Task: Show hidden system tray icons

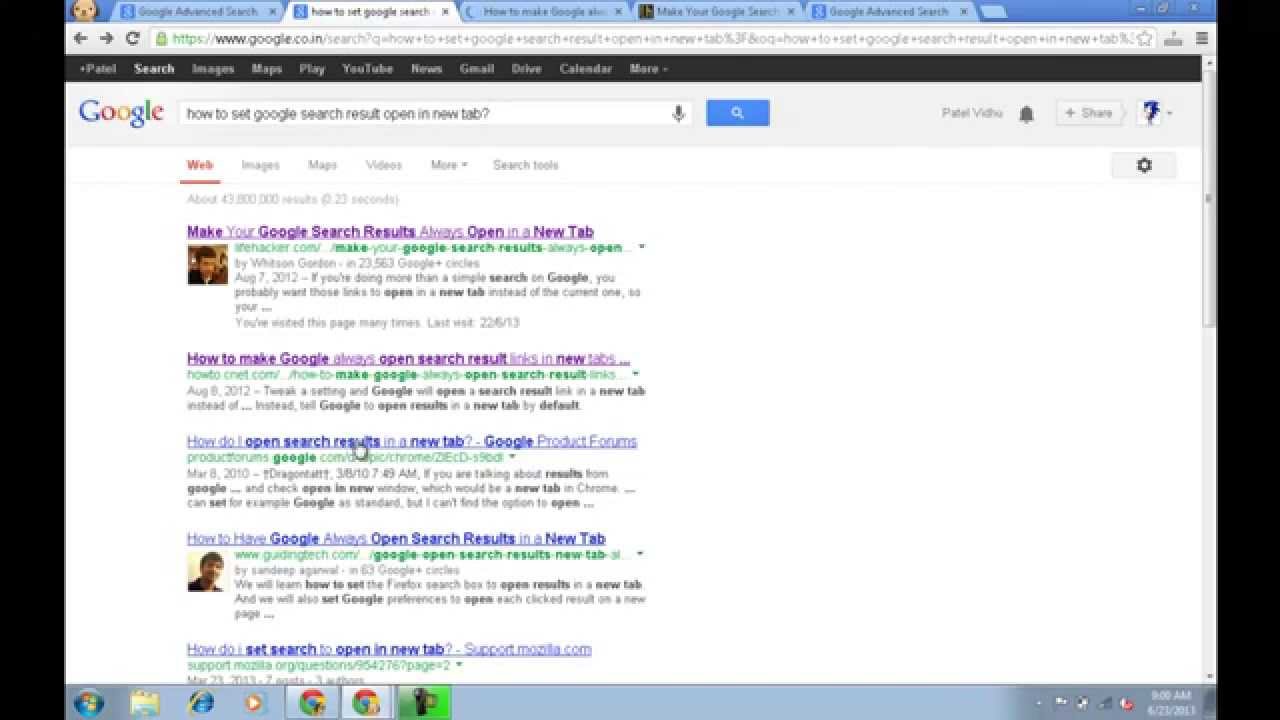Action: point(1040,704)
